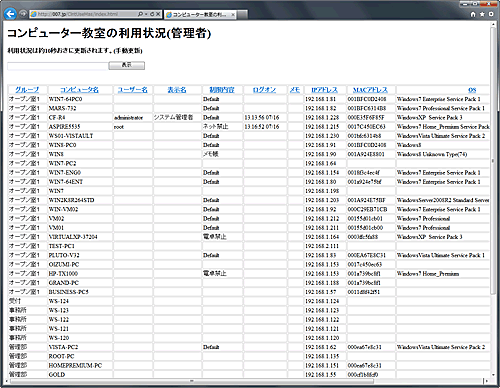Open Favorites with the star icon
Screen dimensions: 500x388
[x=482, y=14]
